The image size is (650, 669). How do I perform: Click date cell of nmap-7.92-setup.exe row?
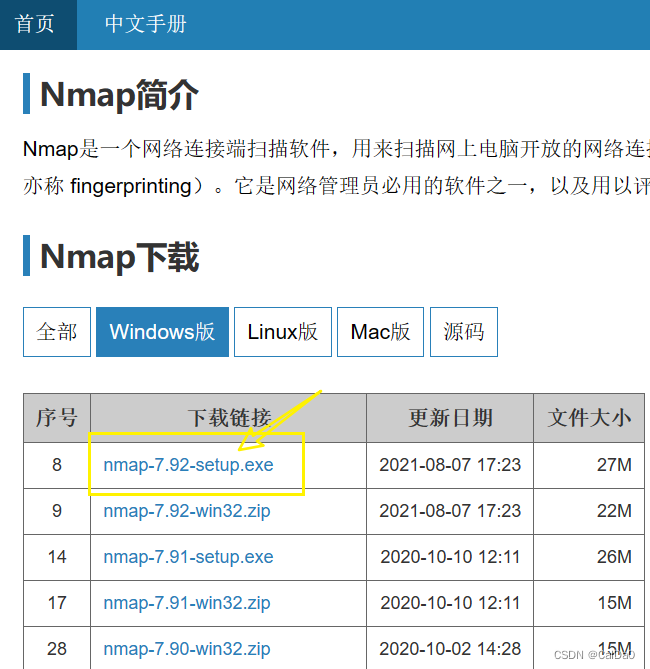450,465
